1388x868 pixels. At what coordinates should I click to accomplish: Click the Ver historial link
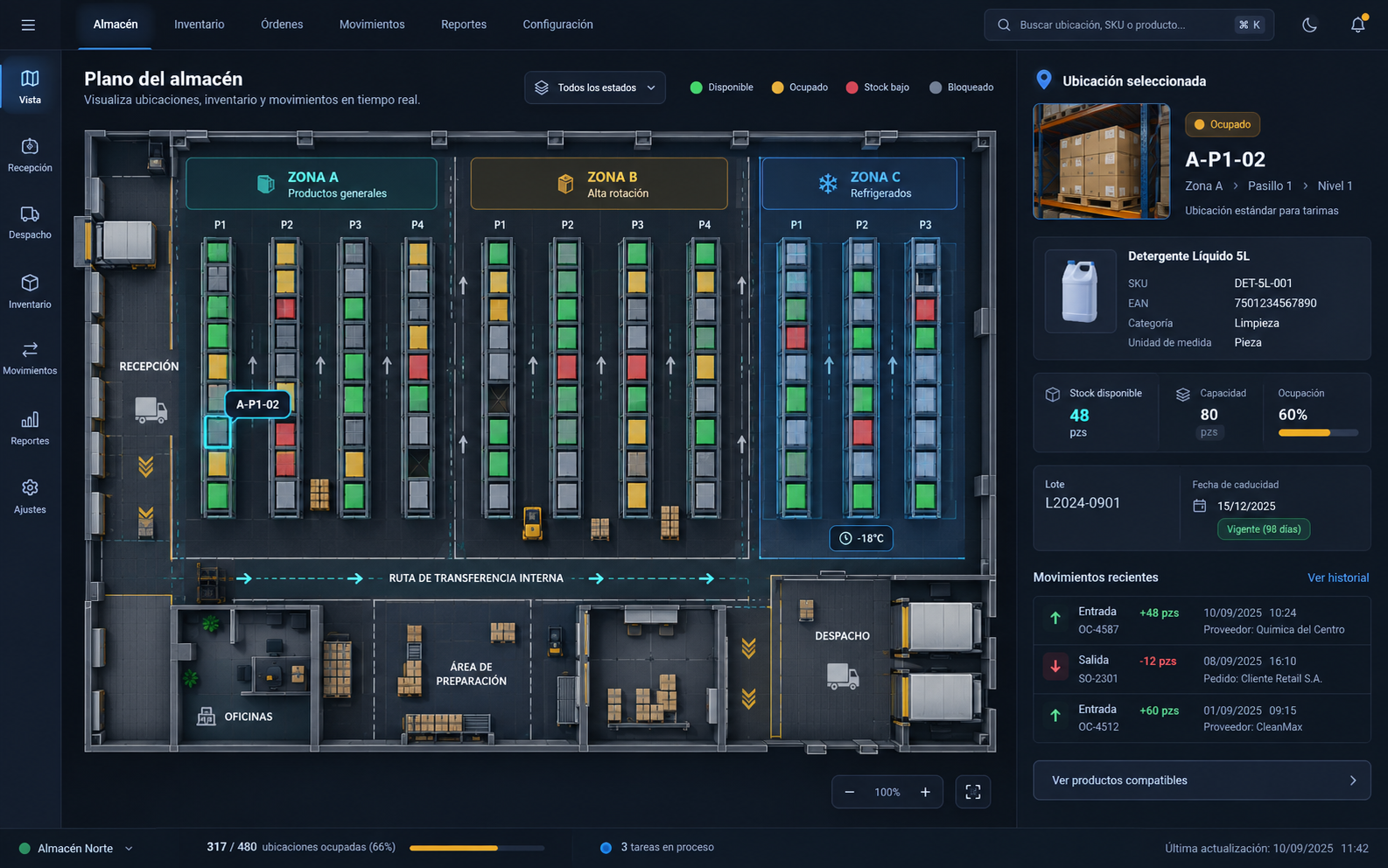pyautogui.click(x=1338, y=577)
